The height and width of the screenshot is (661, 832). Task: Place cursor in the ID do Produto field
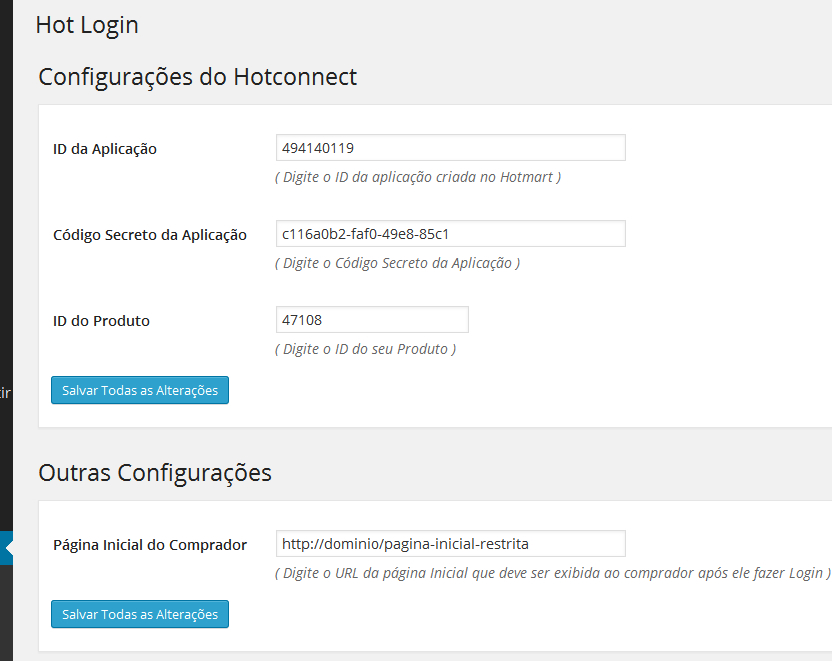(x=371, y=319)
